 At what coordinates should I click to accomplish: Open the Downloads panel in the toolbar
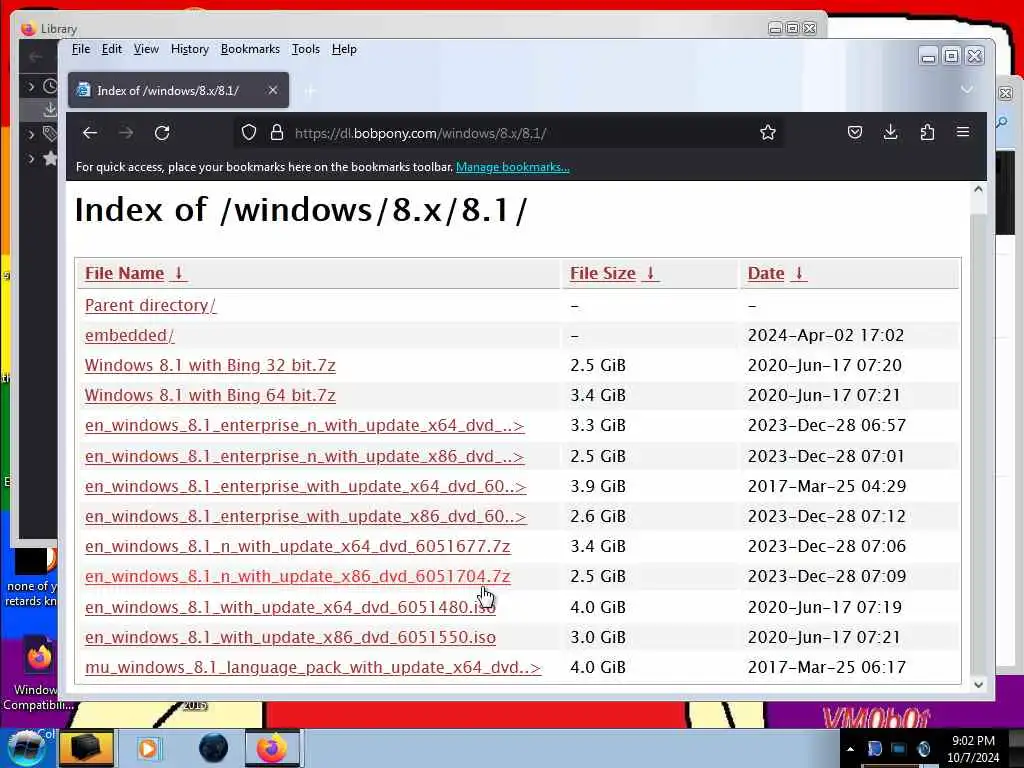tap(890, 133)
